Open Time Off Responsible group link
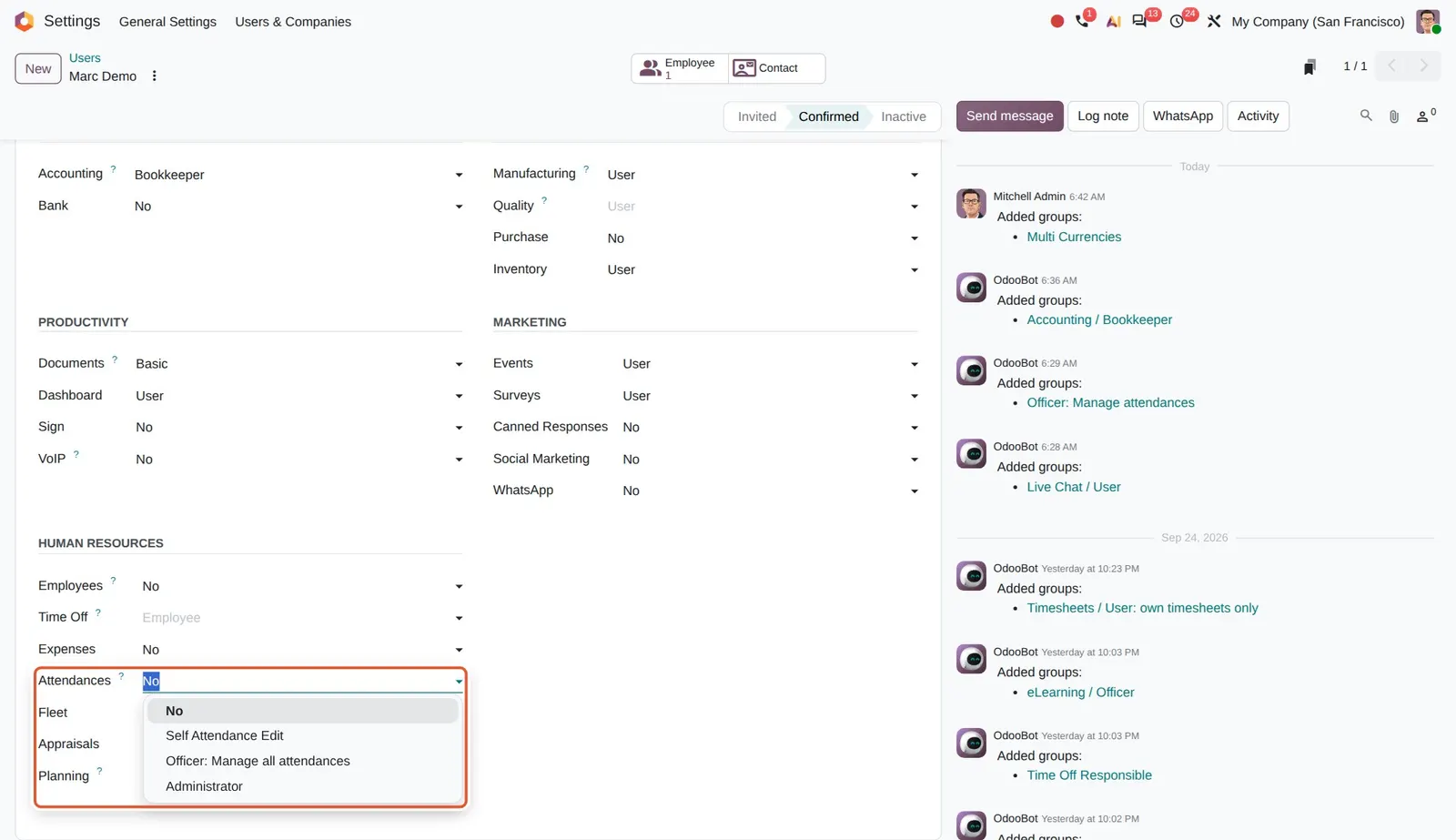 (x=1089, y=775)
